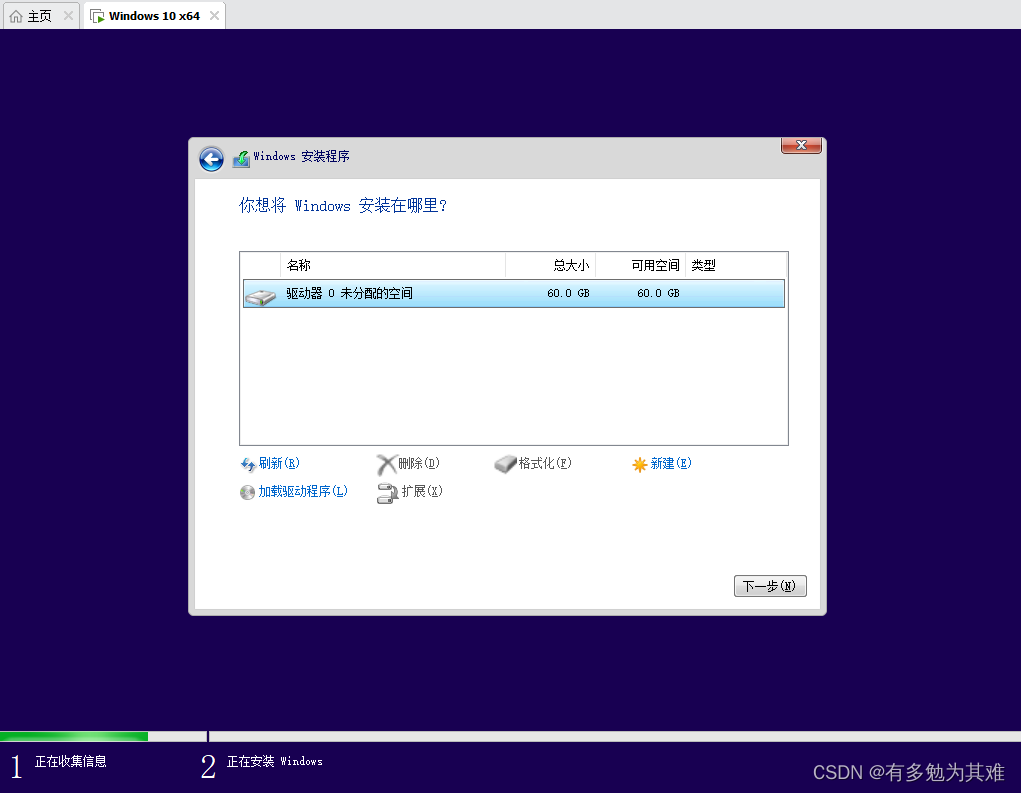Click the 60.0 GB free space value
Viewport: 1021px width, 793px height.
[x=658, y=294]
